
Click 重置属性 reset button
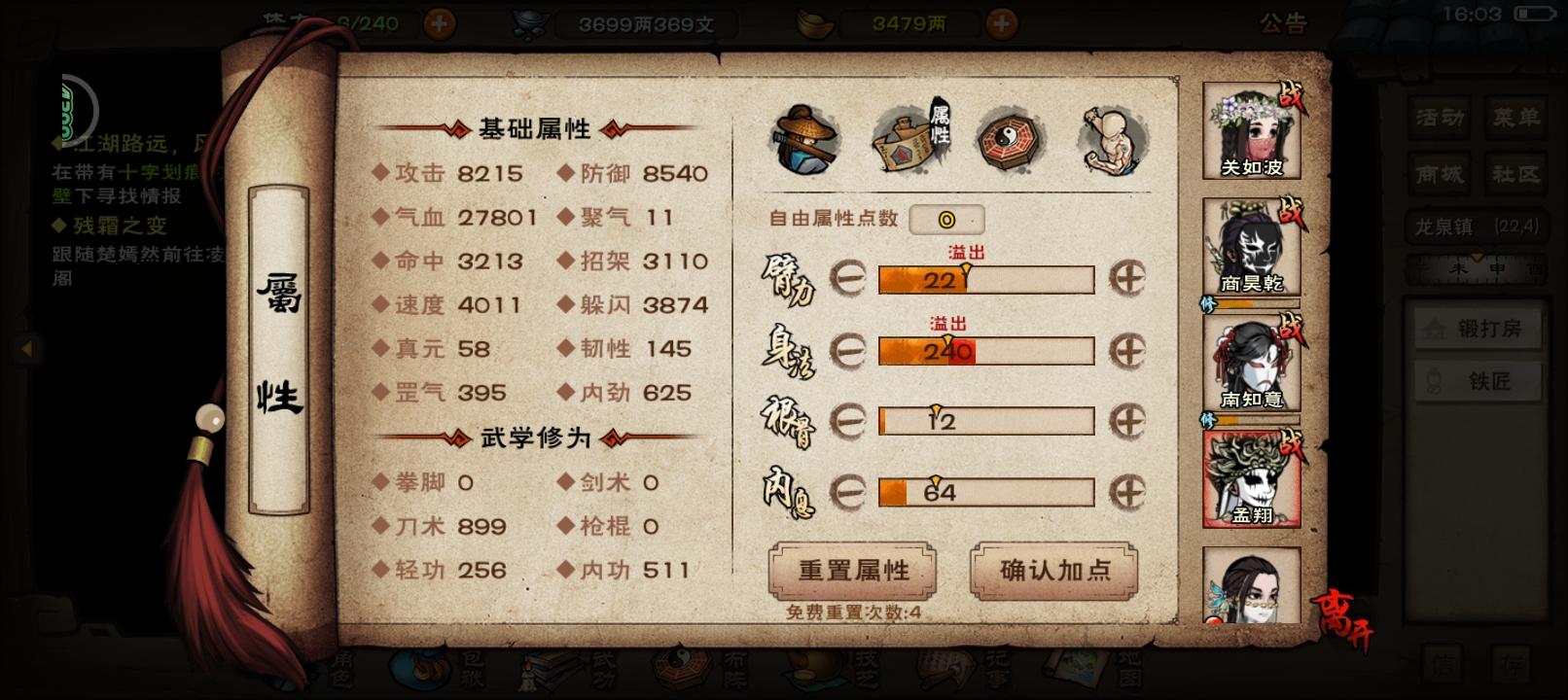[x=853, y=571]
